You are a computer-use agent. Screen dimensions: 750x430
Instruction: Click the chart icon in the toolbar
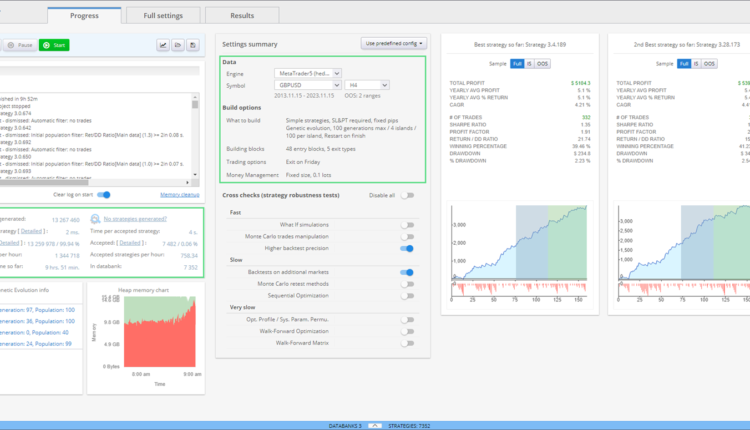tap(163, 45)
